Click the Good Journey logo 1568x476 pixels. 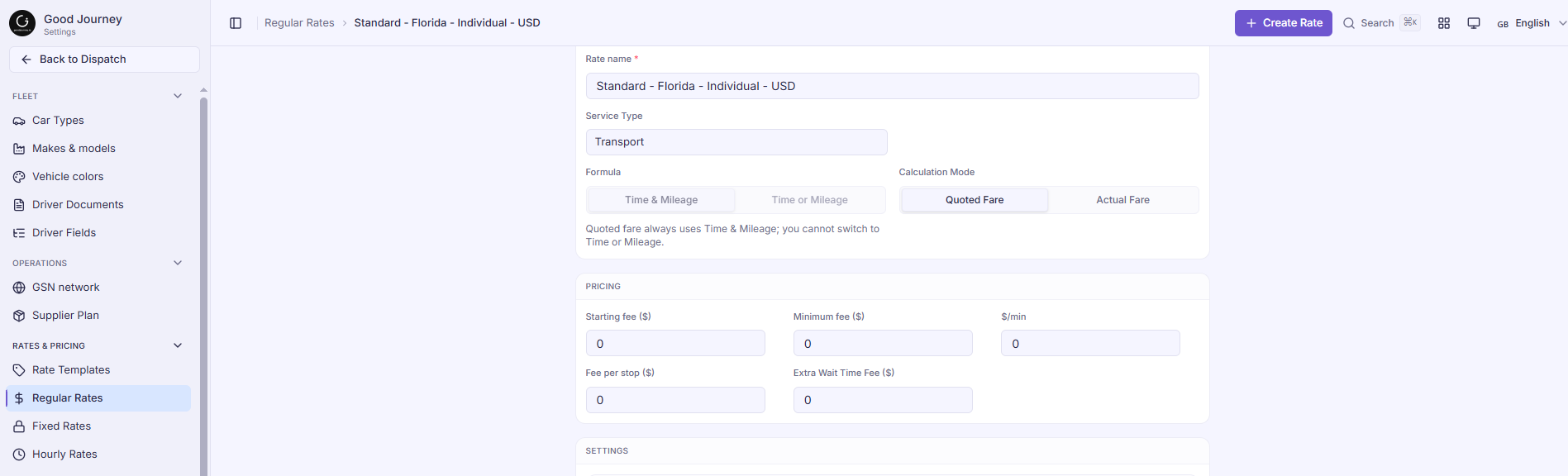(22, 23)
